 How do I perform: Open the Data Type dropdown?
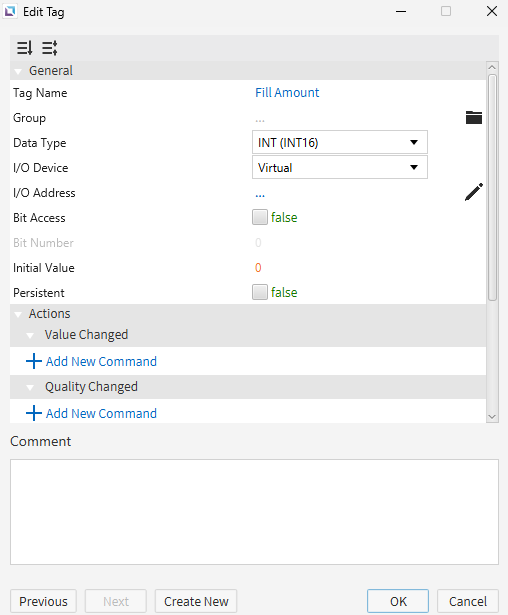340,142
